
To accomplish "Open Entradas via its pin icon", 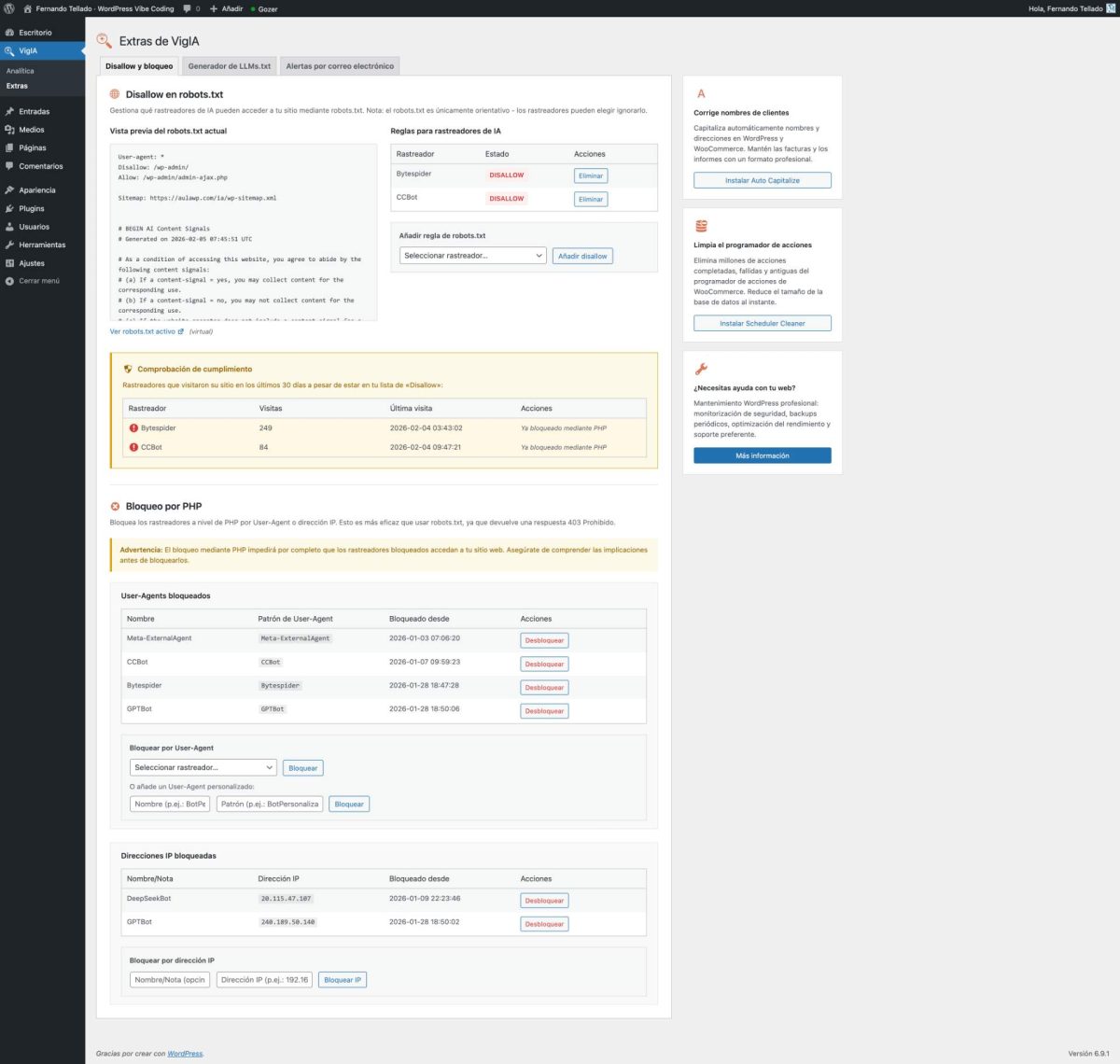I will click(x=9, y=112).
